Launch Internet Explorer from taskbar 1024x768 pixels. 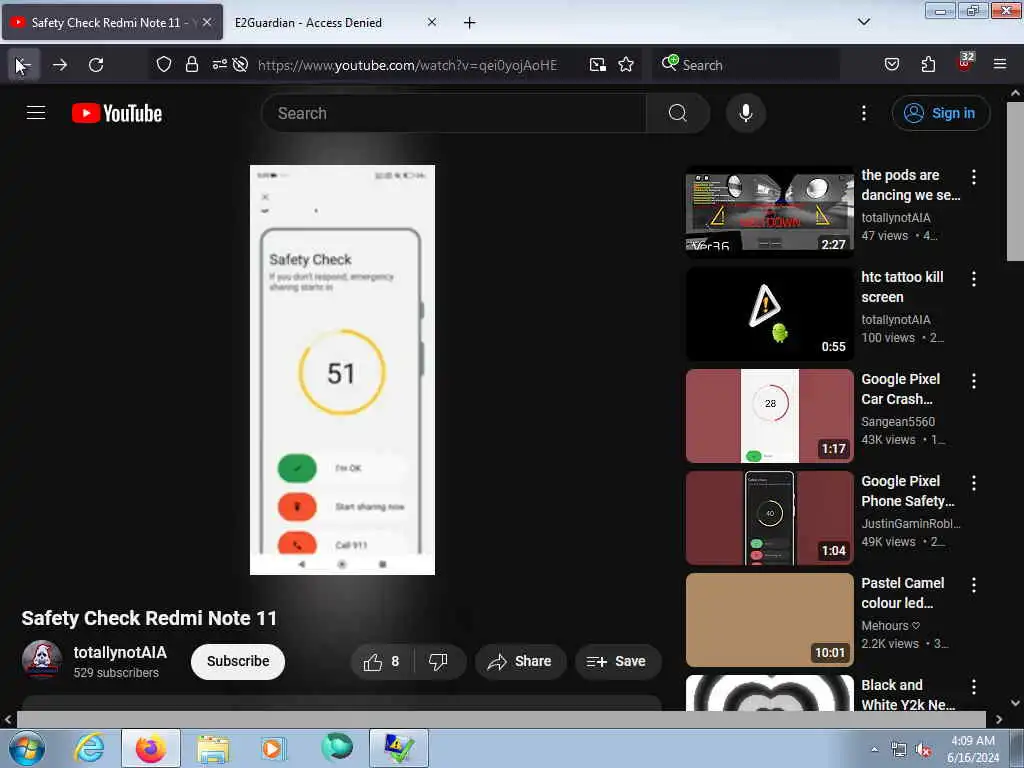89,748
